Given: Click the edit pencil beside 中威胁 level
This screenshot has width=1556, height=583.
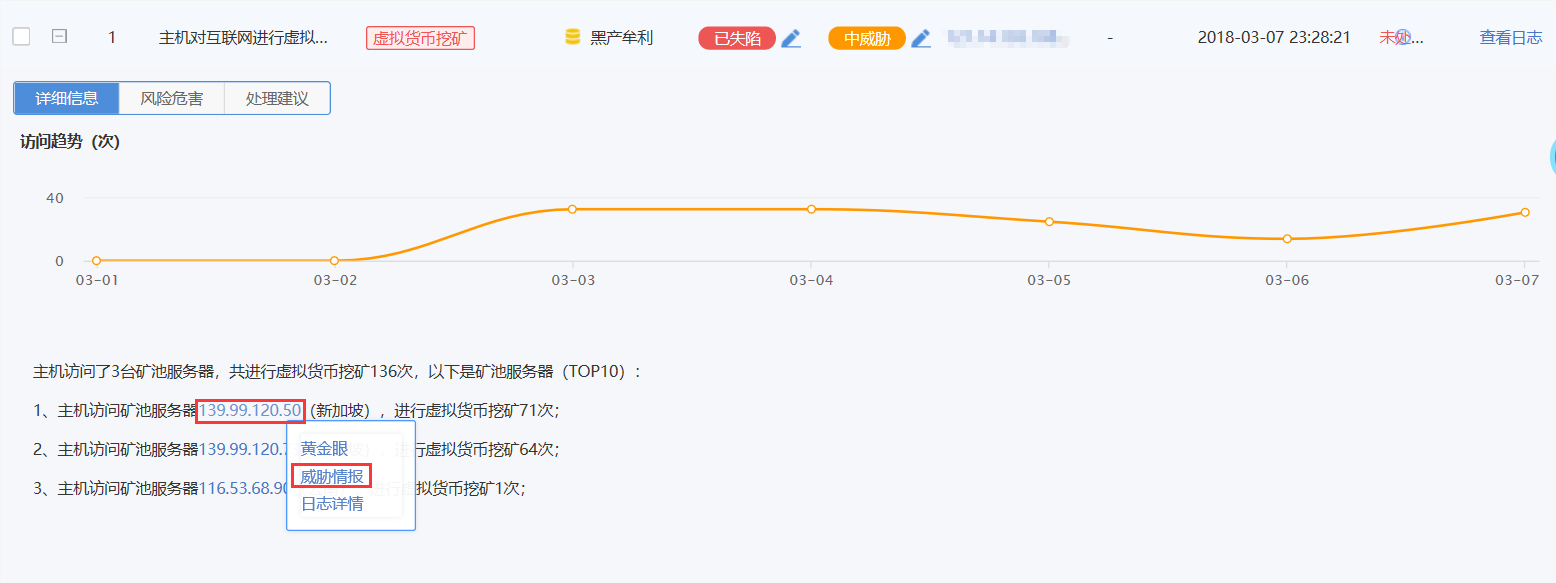Looking at the screenshot, I should [921, 38].
